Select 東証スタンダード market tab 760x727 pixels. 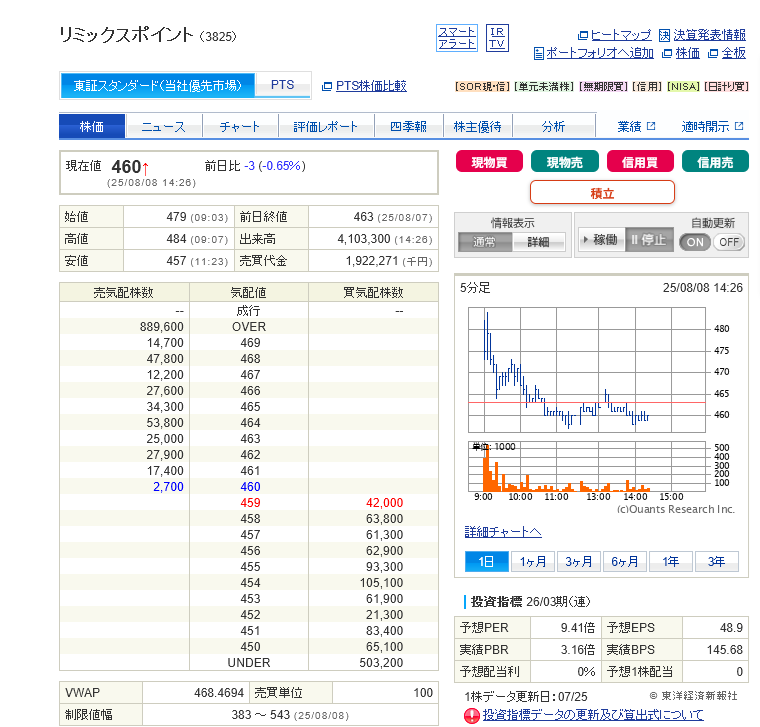(x=158, y=86)
